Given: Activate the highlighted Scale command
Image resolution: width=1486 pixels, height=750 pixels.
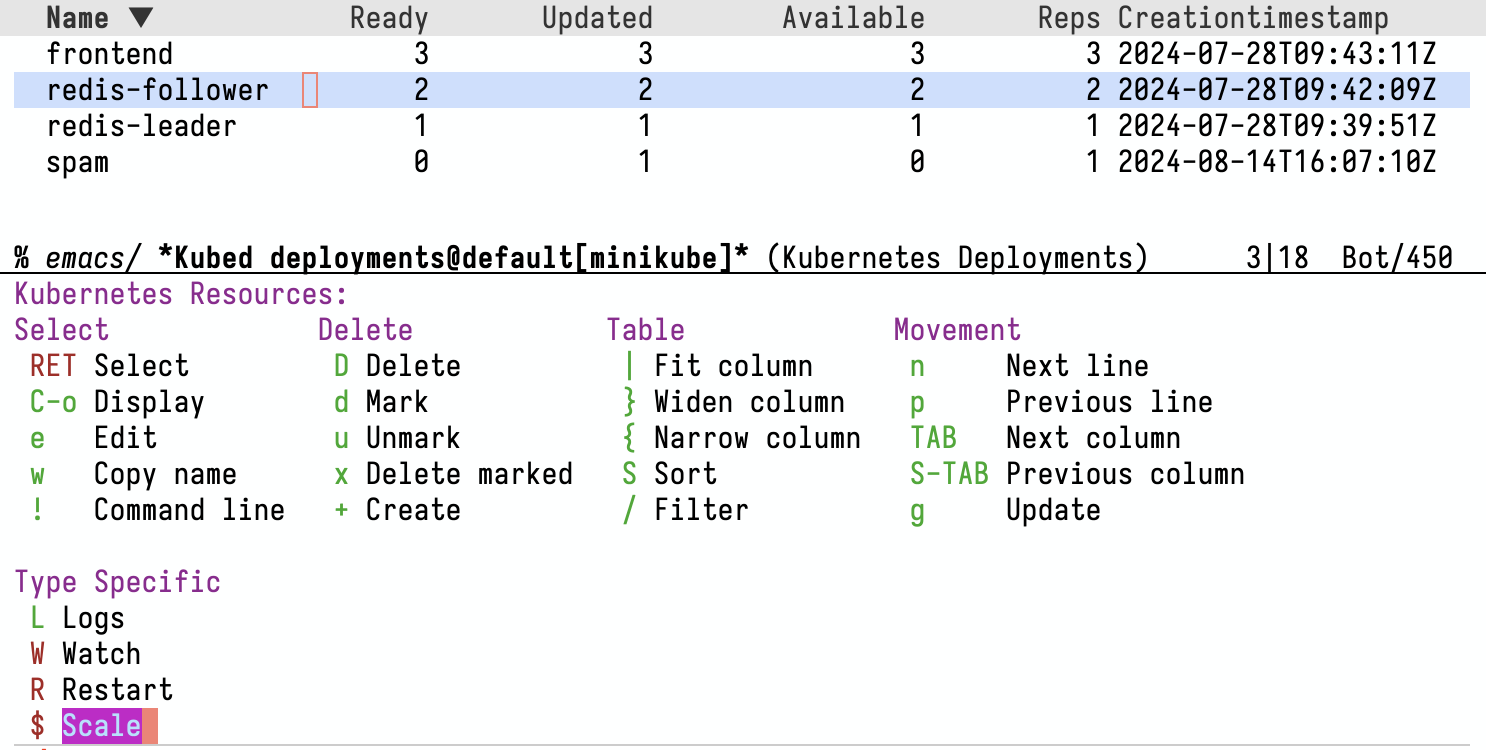Looking at the screenshot, I should tap(102, 725).
